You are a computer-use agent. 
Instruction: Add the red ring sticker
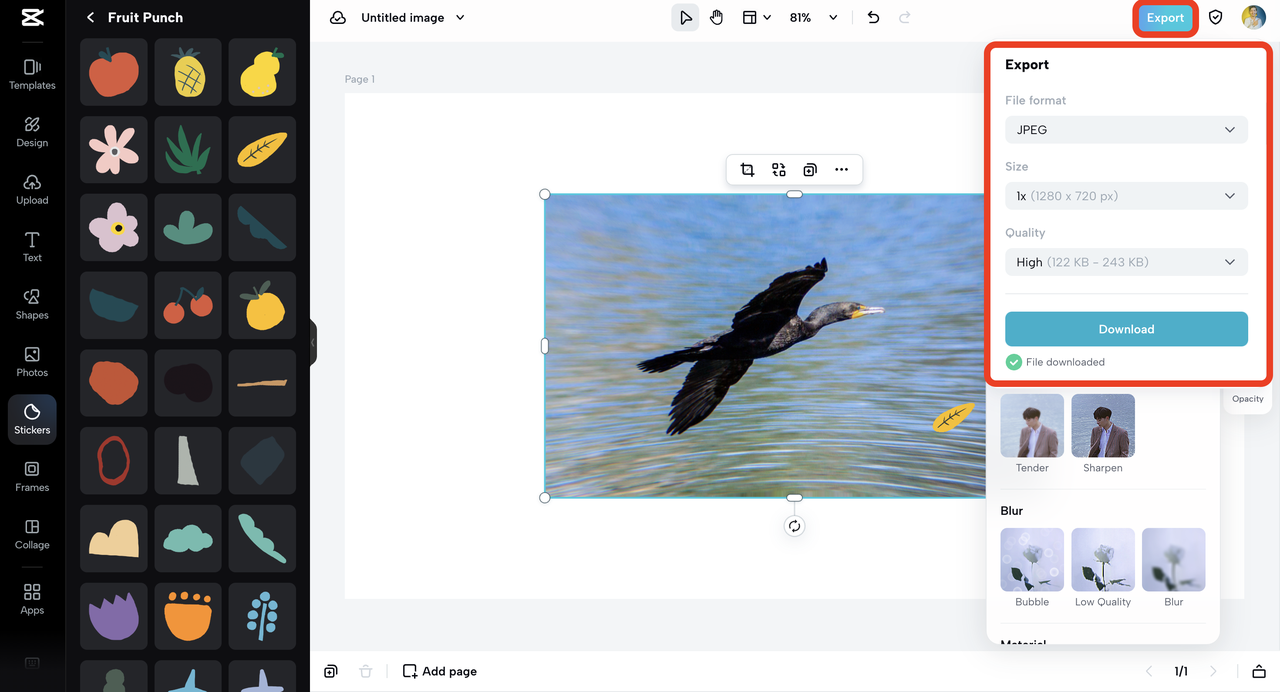pyautogui.click(x=114, y=461)
